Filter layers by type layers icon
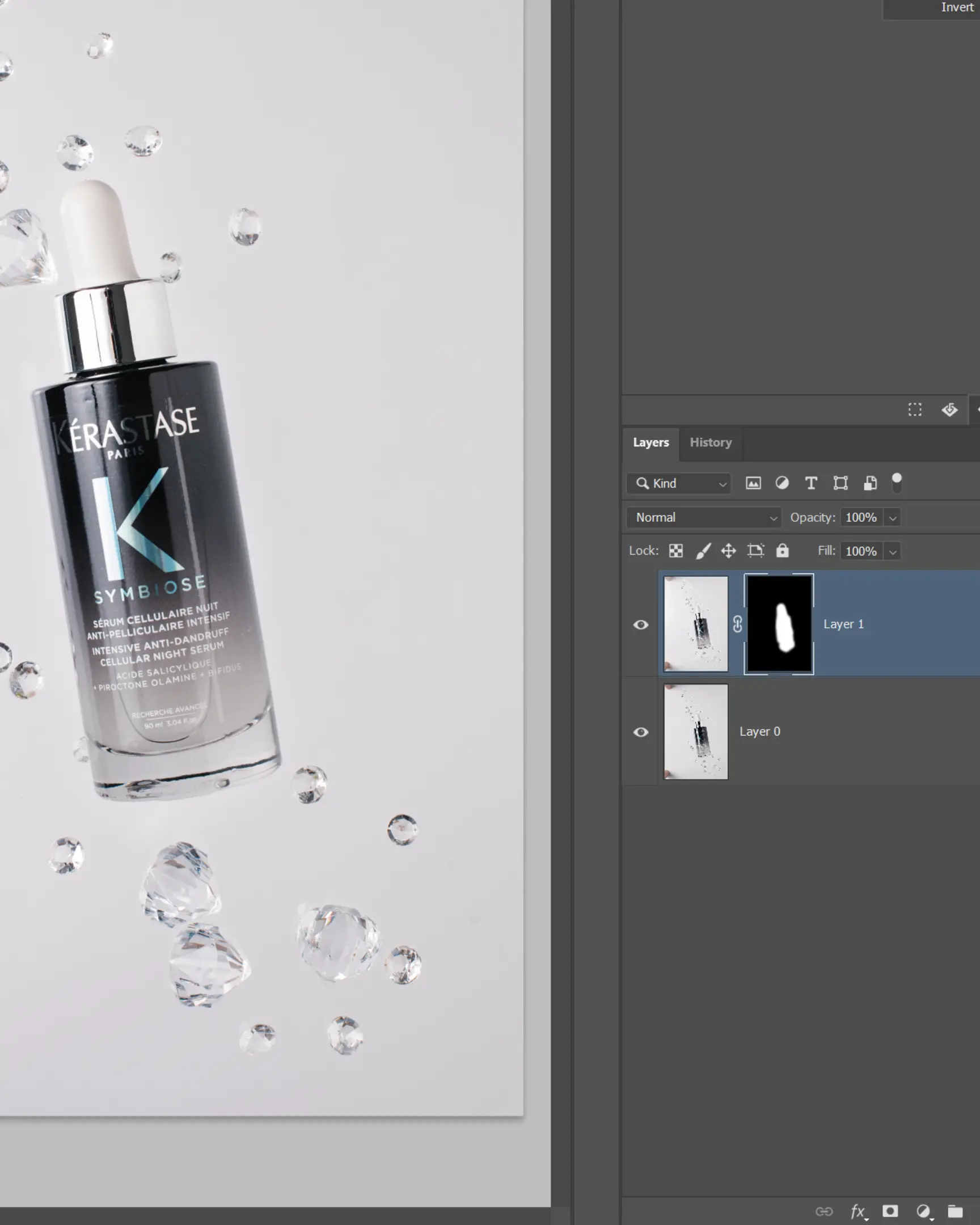Viewport: 980px width, 1225px height. click(x=810, y=484)
